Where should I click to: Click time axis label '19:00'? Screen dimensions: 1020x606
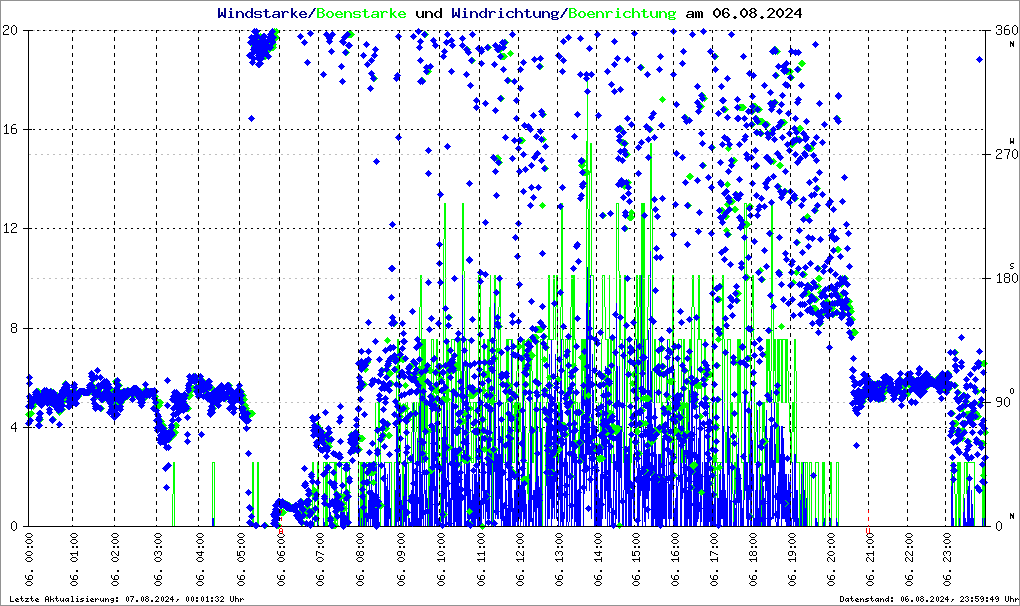coord(792,548)
